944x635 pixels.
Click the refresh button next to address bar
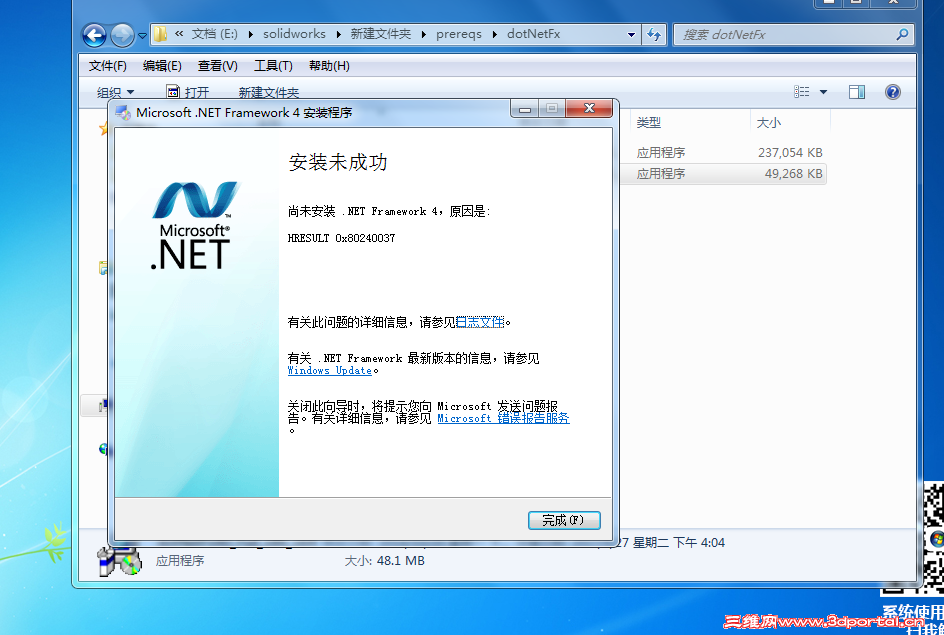tap(654, 34)
